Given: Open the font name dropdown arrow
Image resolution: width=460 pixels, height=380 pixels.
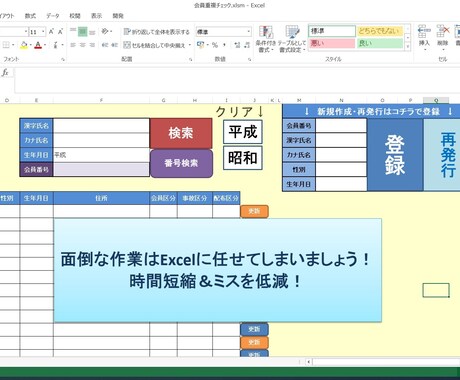Looking at the screenshot, I should point(26,32).
